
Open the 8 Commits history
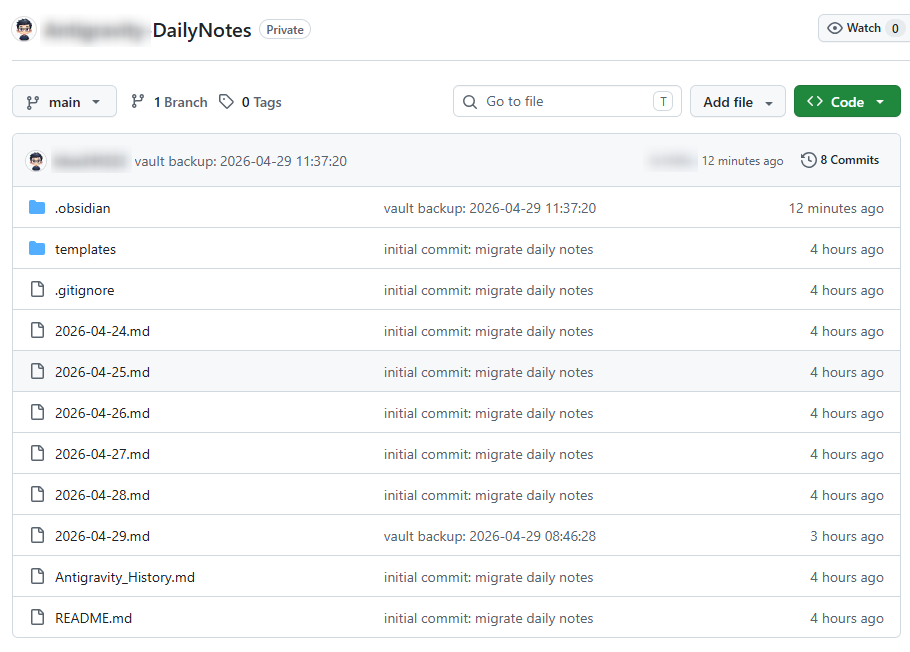click(849, 160)
